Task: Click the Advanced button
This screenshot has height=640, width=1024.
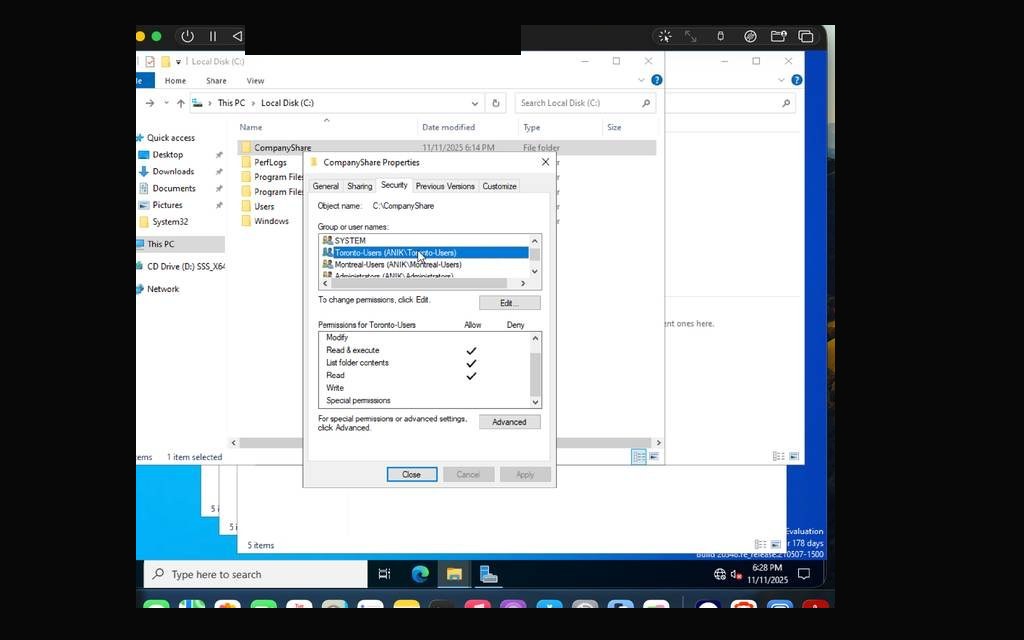Action: pos(509,422)
